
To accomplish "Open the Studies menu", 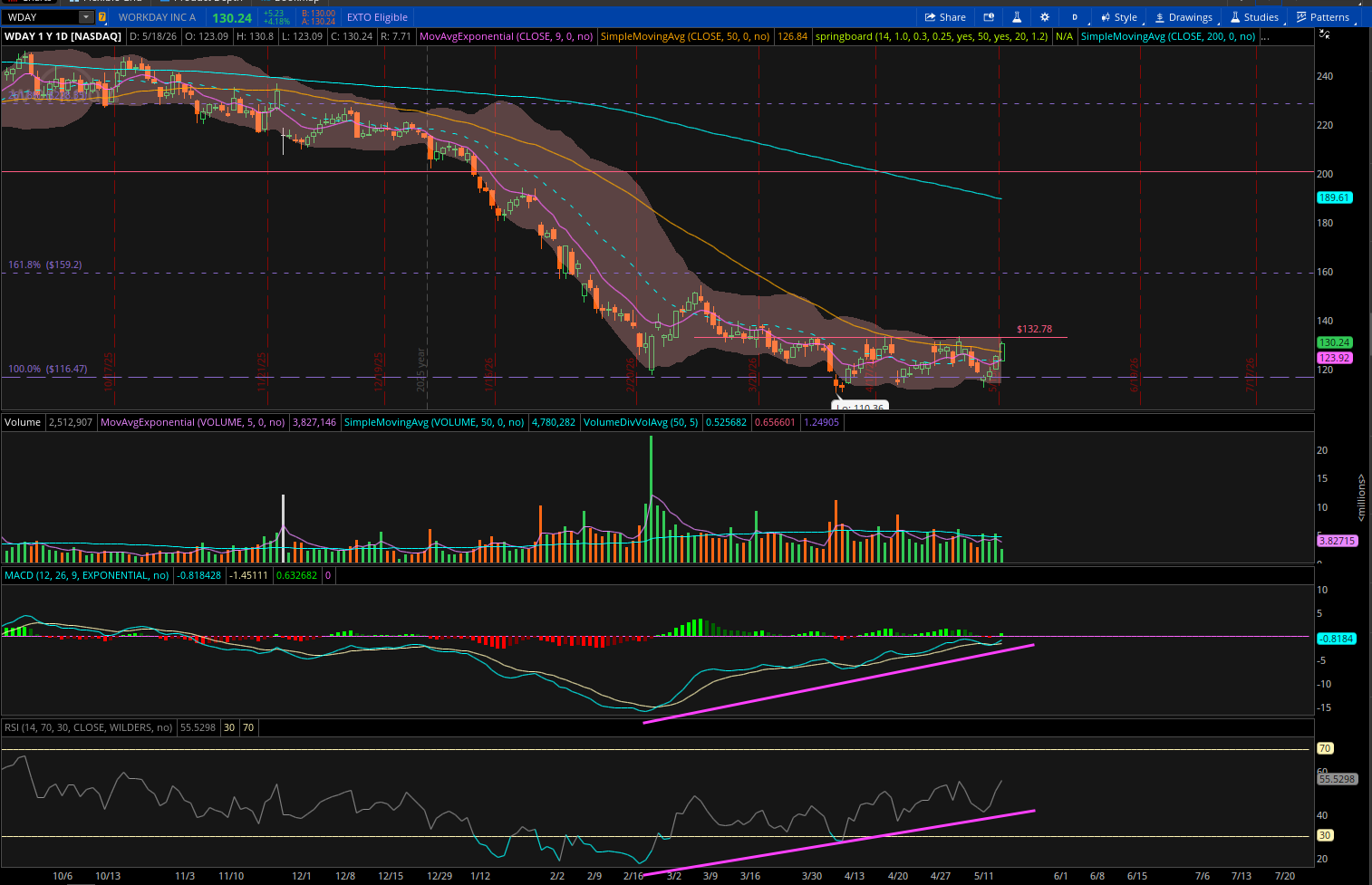I will pos(1254,17).
